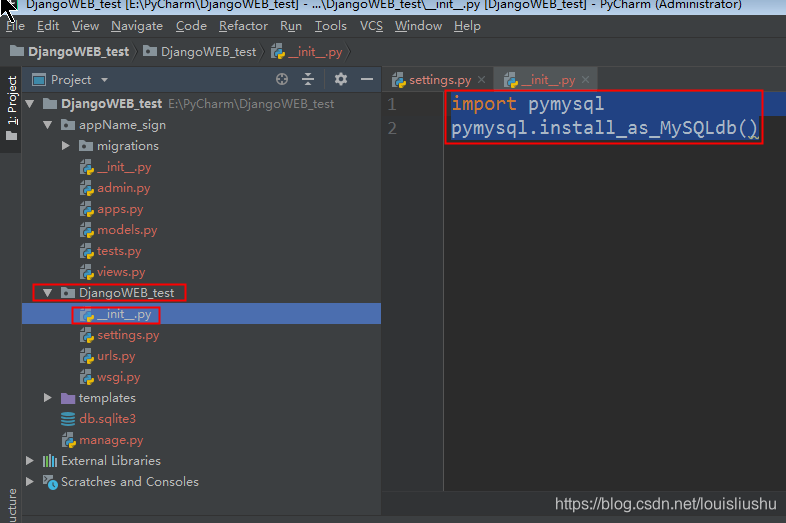Select the __init__.py editor tab
The width and height of the screenshot is (786, 523).
coord(547,80)
